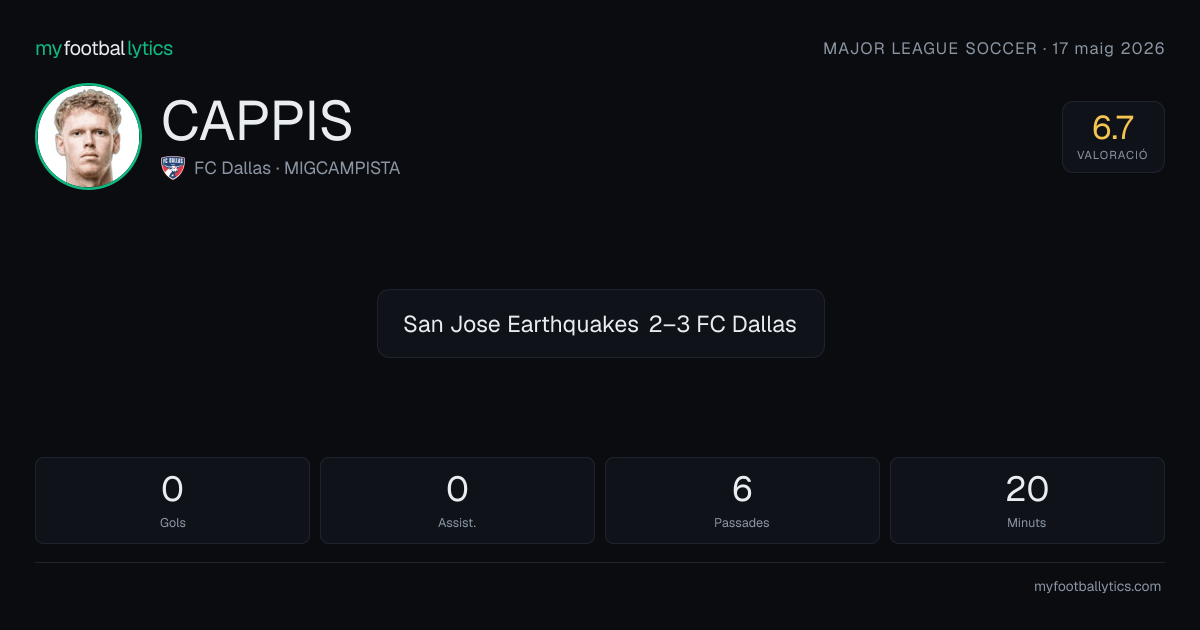
Task: Visit the myfootballytics.com footer link
Action: pos(1097,587)
